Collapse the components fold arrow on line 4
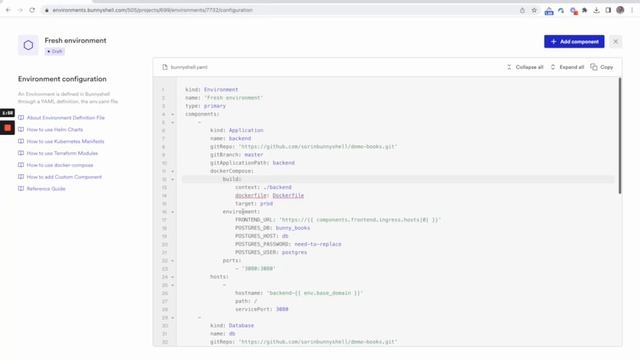Screen dimensions: 640x360 click(172, 114)
